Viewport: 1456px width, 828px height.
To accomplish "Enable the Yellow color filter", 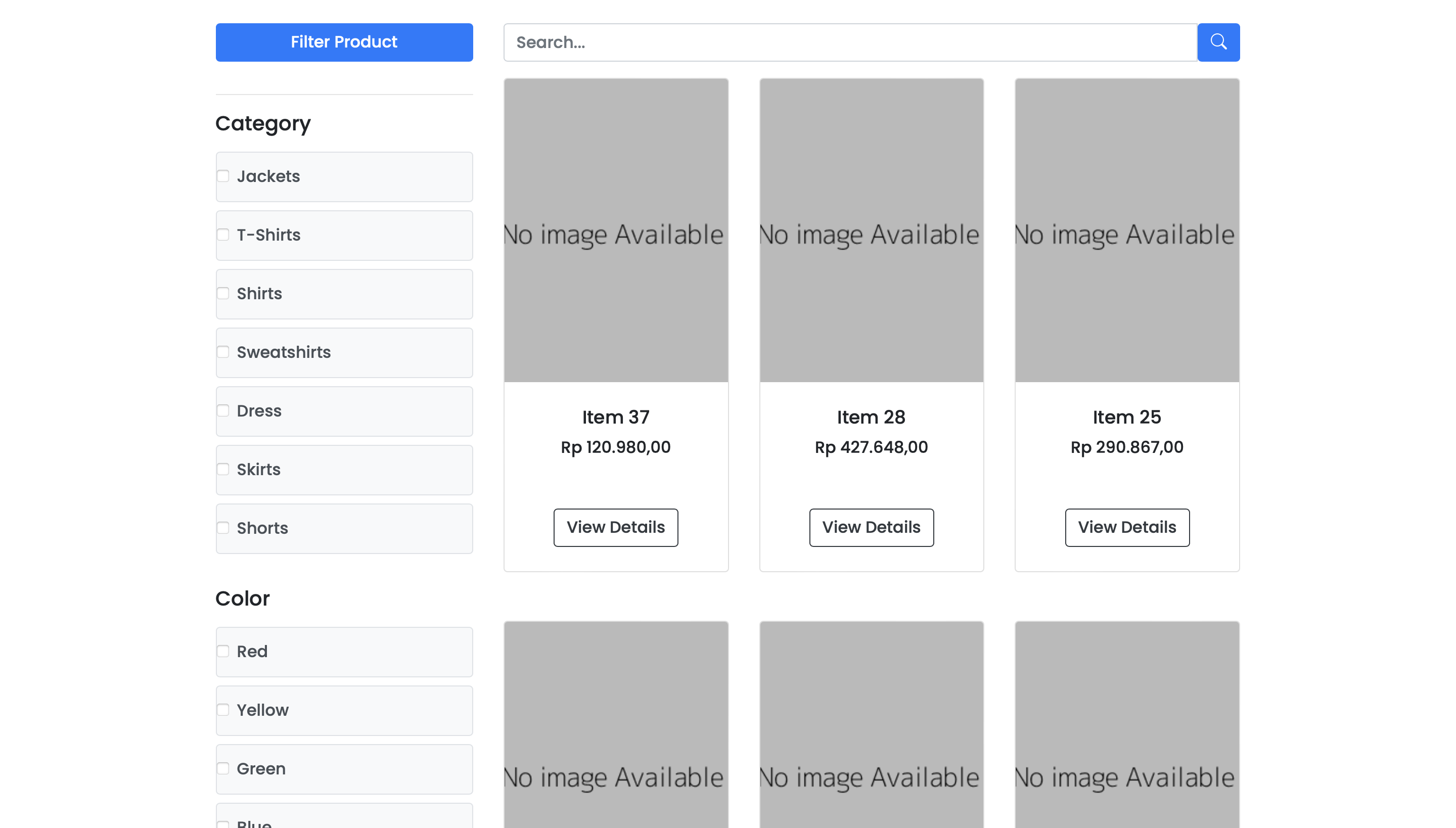I will pos(223,710).
